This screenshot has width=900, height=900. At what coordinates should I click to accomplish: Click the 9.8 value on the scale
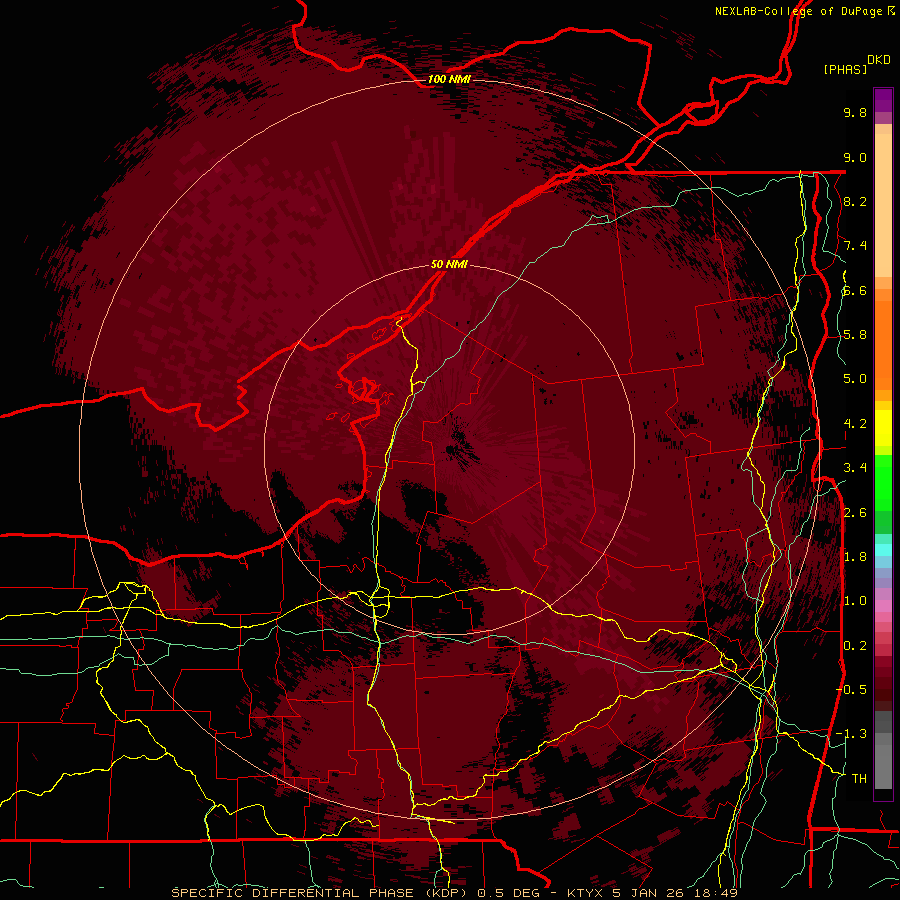[855, 112]
